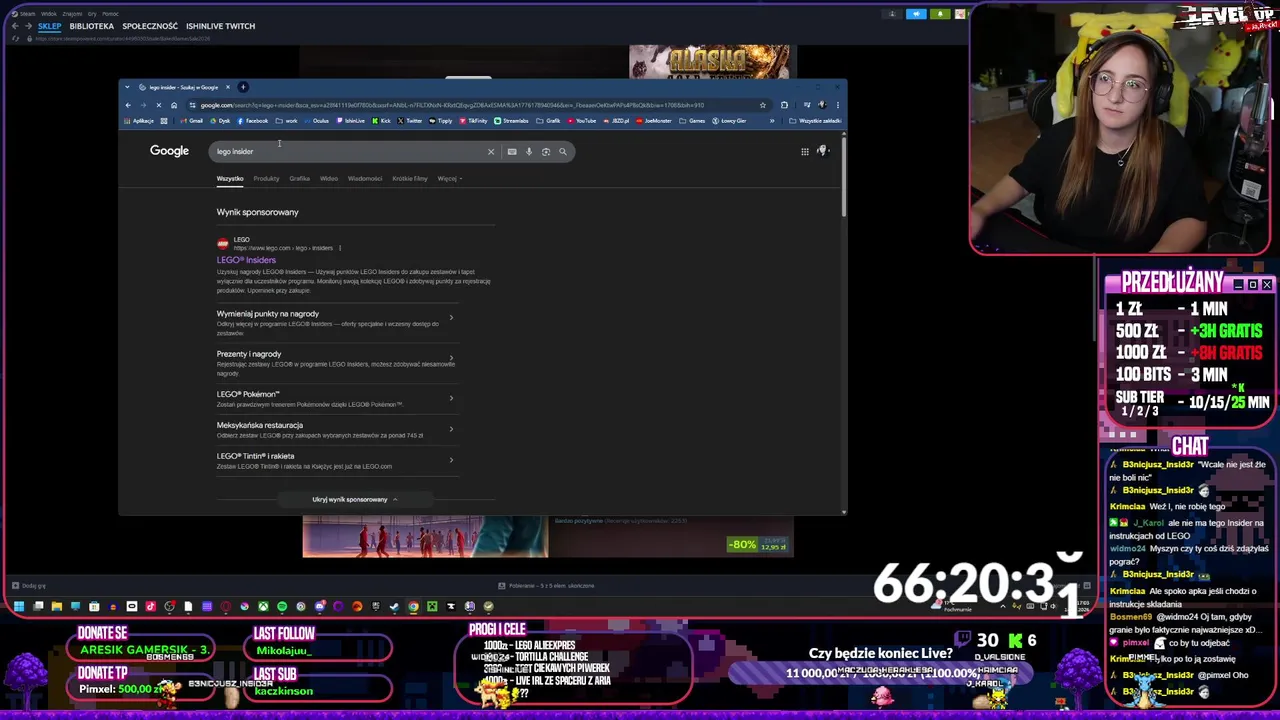Select the Wszystko search tab
The image size is (1280, 720).
pyautogui.click(x=230, y=179)
